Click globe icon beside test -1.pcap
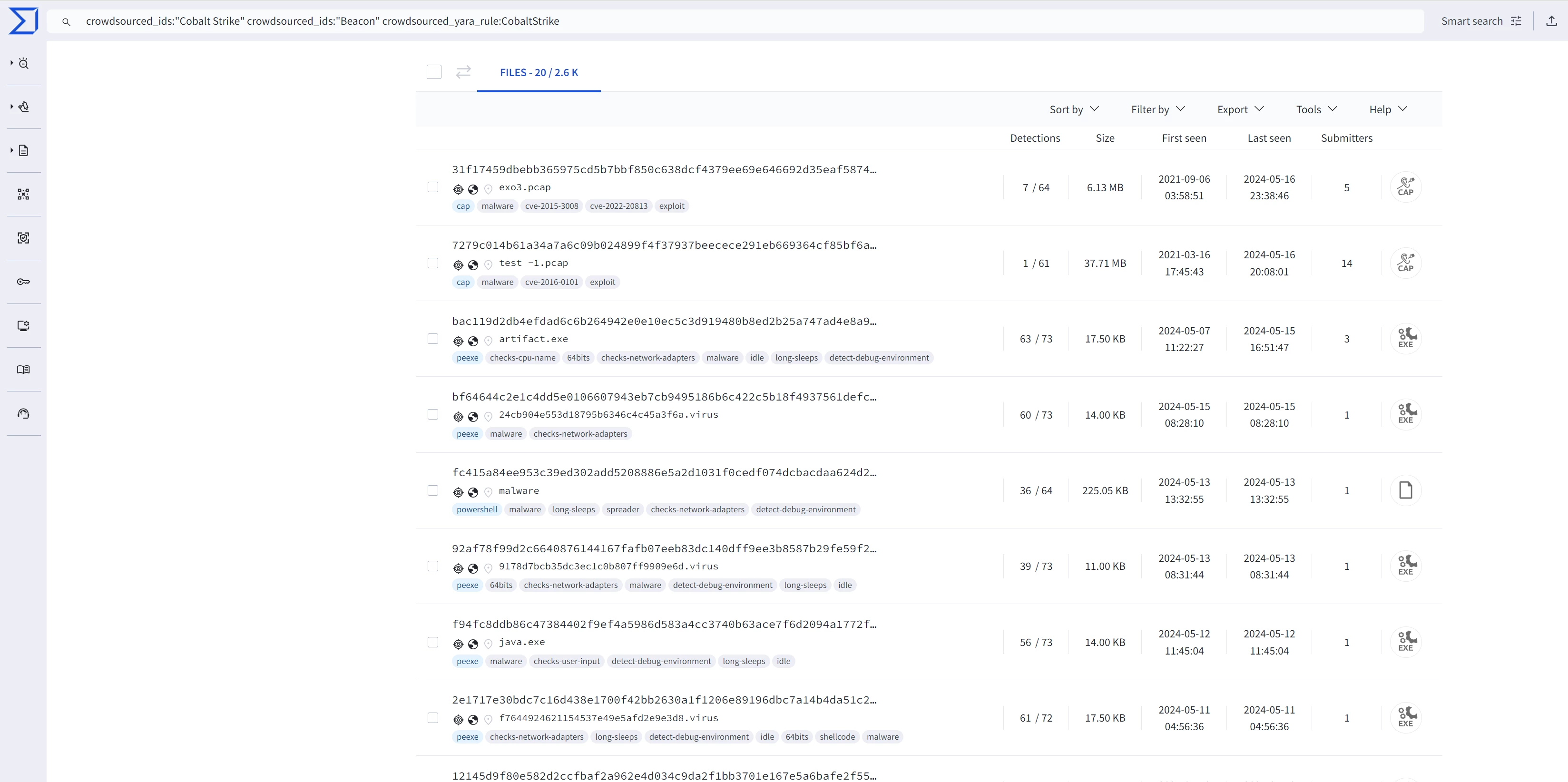Screen dimensions: 1568x782 [473, 265]
